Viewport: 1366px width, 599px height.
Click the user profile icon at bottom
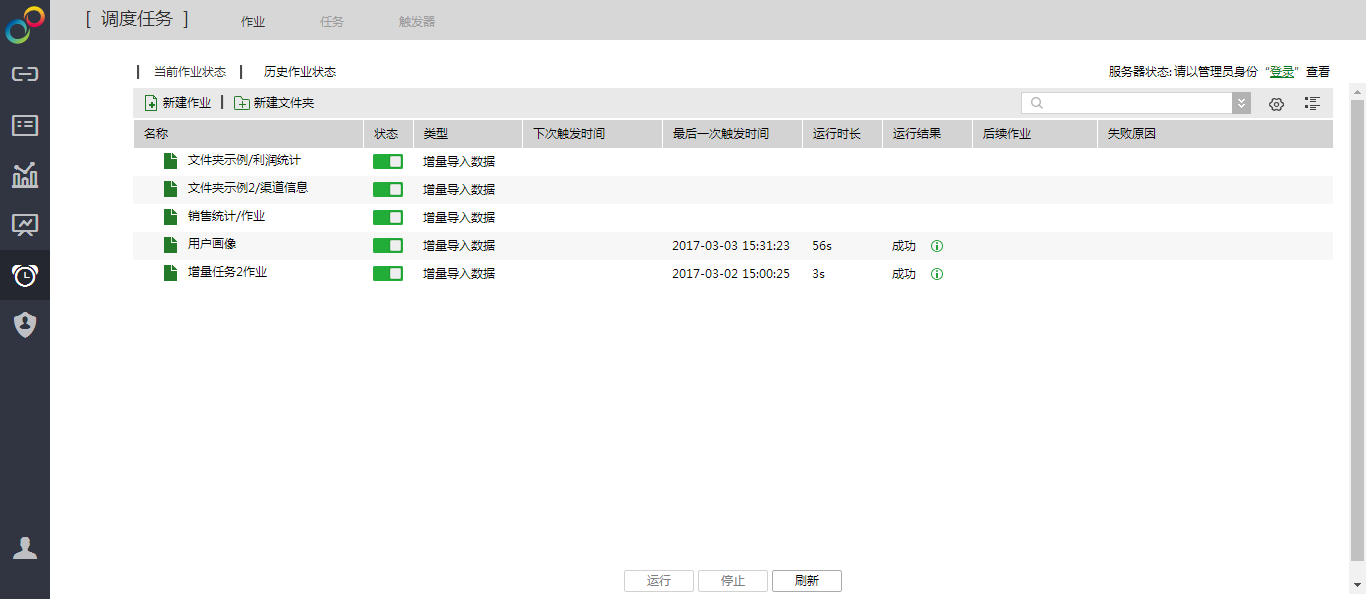tap(25, 548)
